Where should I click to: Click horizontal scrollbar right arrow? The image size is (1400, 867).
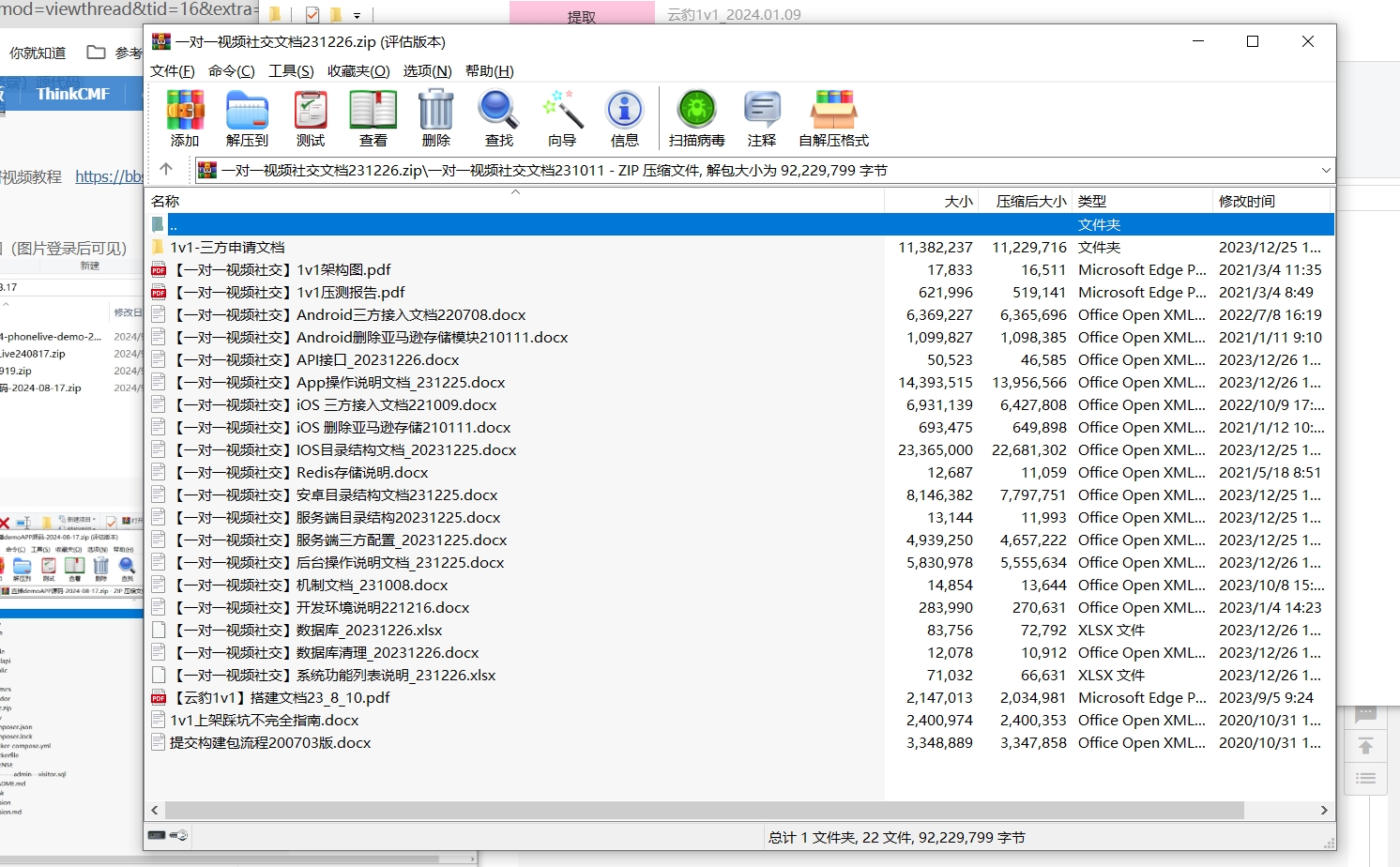click(1324, 810)
